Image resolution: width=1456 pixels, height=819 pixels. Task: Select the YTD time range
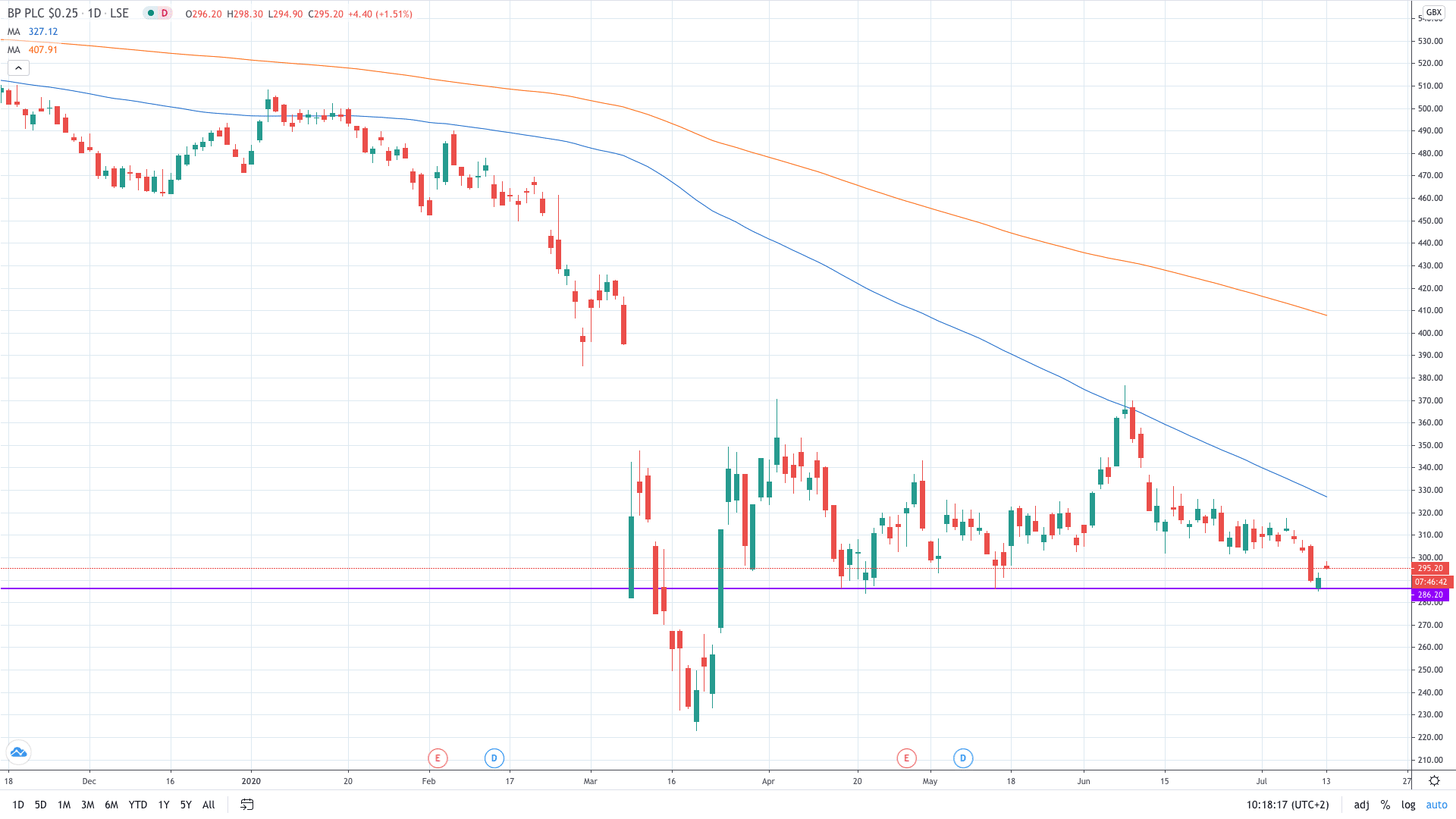138,805
